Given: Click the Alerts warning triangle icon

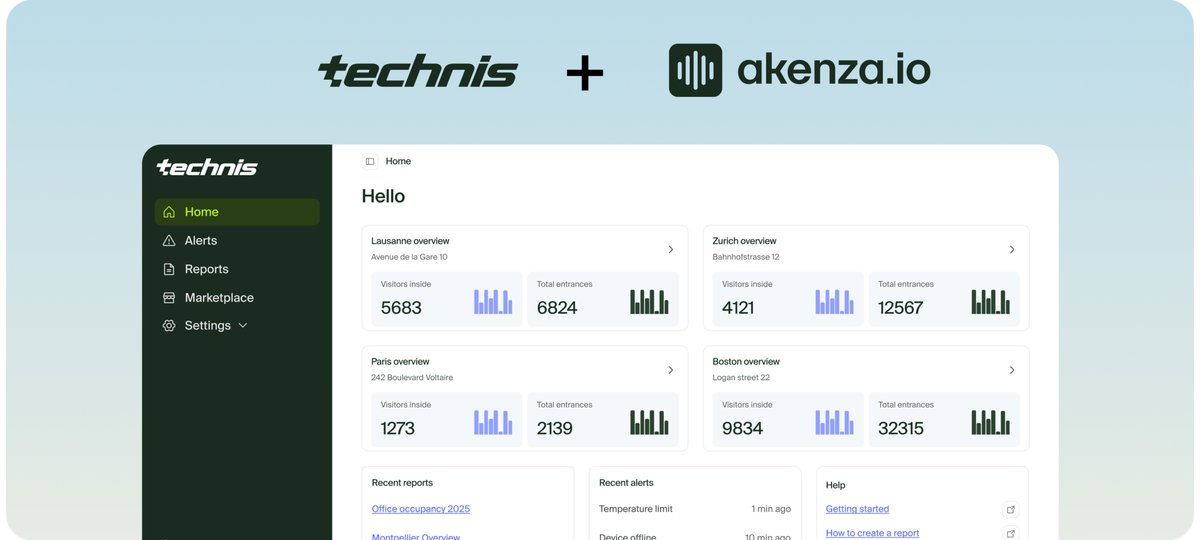Looking at the screenshot, I should tap(169, 241).
